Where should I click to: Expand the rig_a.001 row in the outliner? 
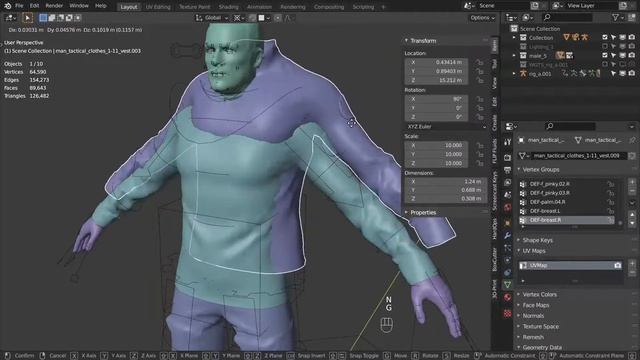point(514,73)
